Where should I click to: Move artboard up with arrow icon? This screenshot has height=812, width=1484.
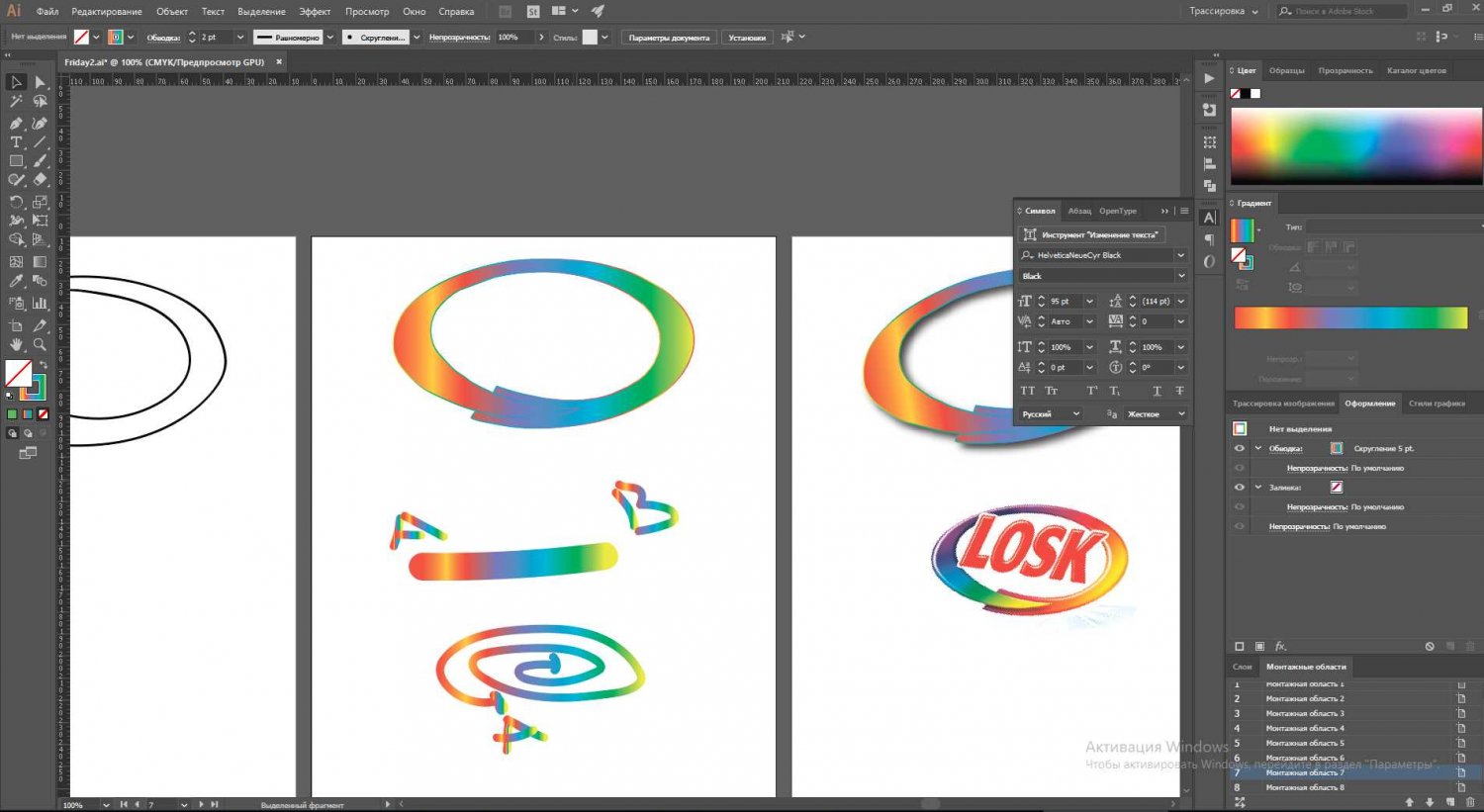pos(1410,802)
